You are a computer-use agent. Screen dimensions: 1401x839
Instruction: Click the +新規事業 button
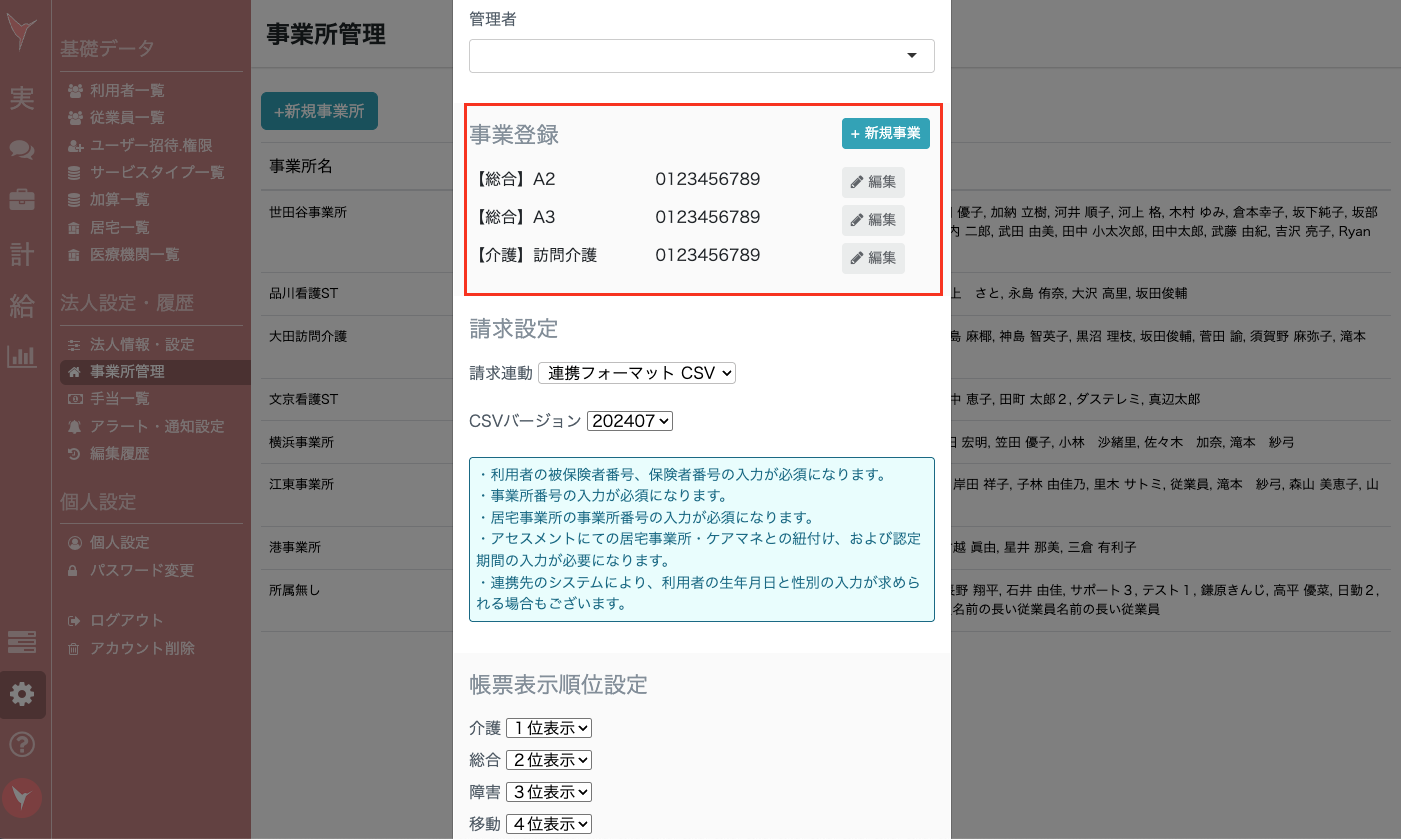[884, 132]
